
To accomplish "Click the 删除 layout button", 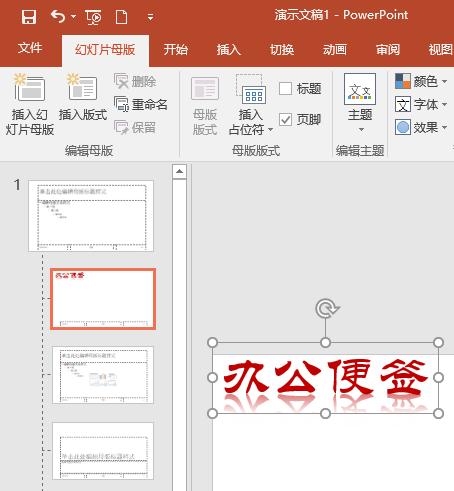I will click(x=135, y=81).
